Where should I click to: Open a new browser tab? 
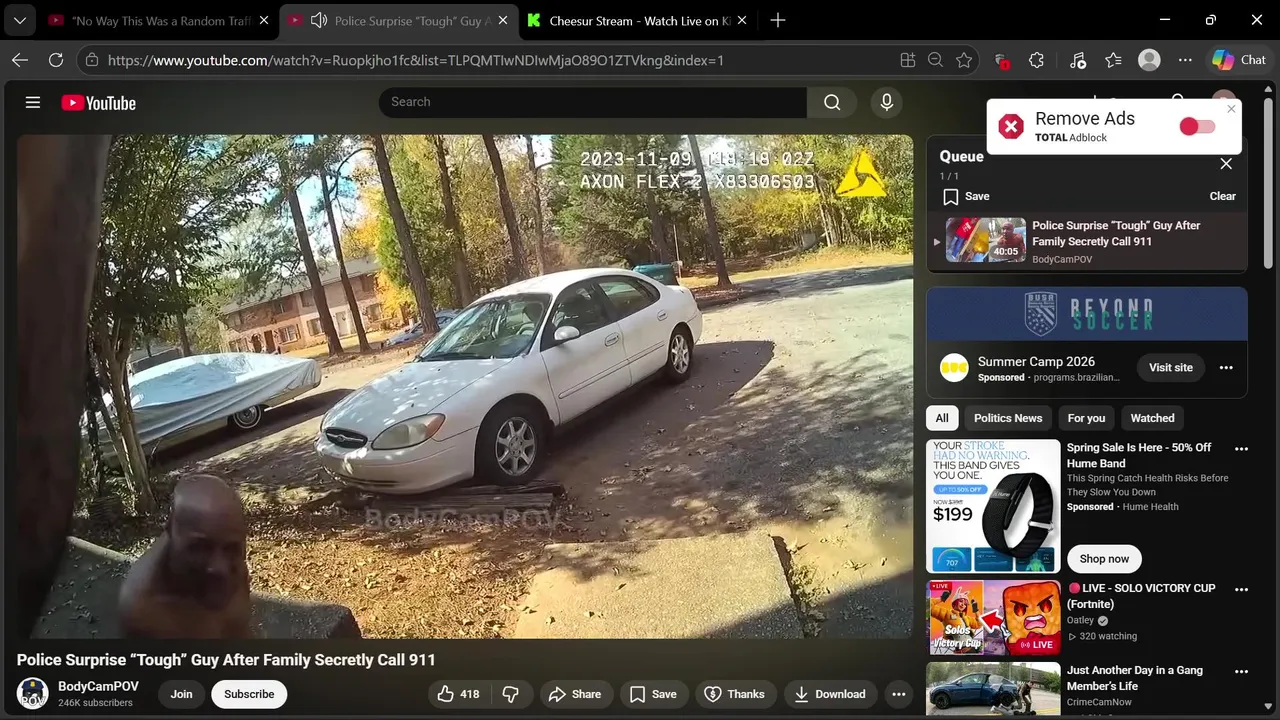point(778,20)
